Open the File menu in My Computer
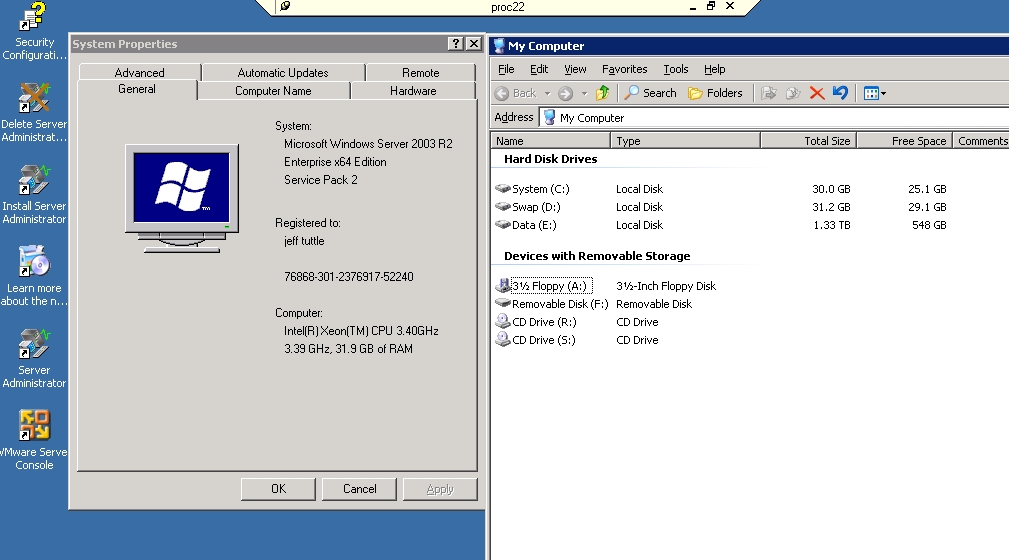The image size is (1009, 560). (x=506, y=69)
